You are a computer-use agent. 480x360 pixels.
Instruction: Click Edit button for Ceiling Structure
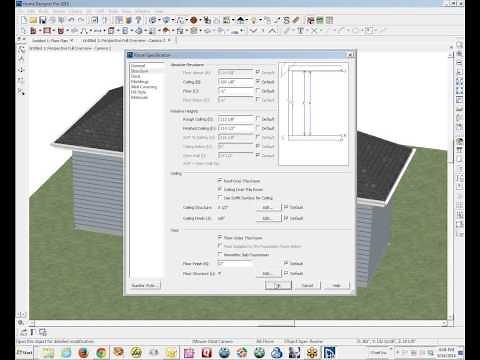click(269, 207)
